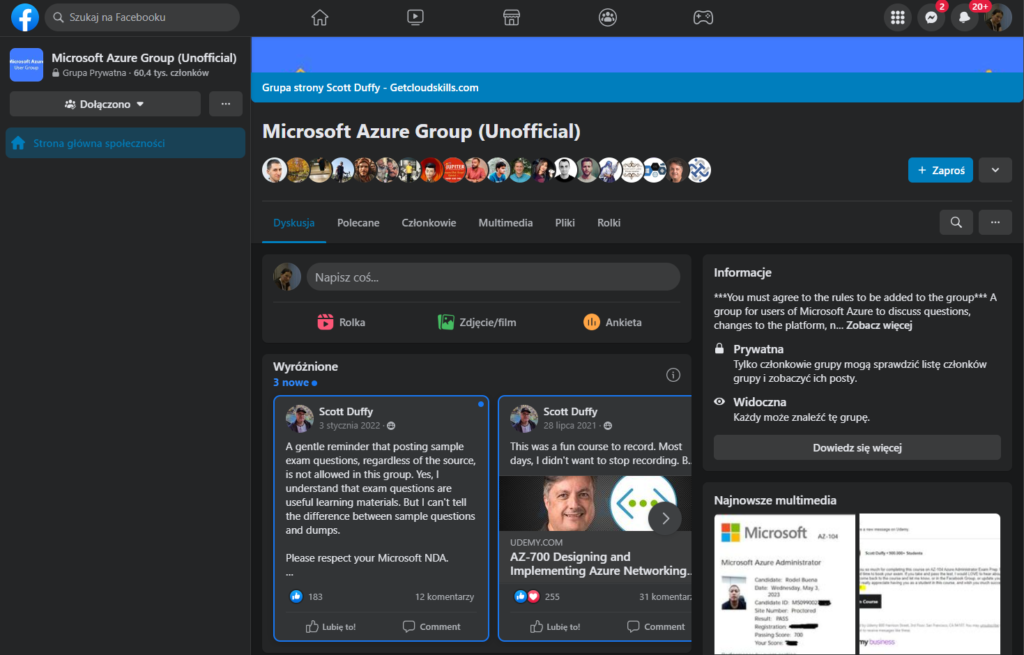Switch to the Dyskusja tab
Image resolution: width=1024 pixels, height=655 pixels.
[294, 223]
